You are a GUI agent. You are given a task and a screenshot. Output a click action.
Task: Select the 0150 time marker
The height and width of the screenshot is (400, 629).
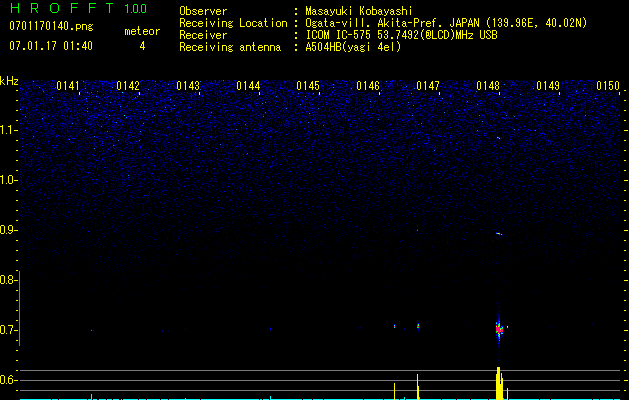[x=608, y=86]
